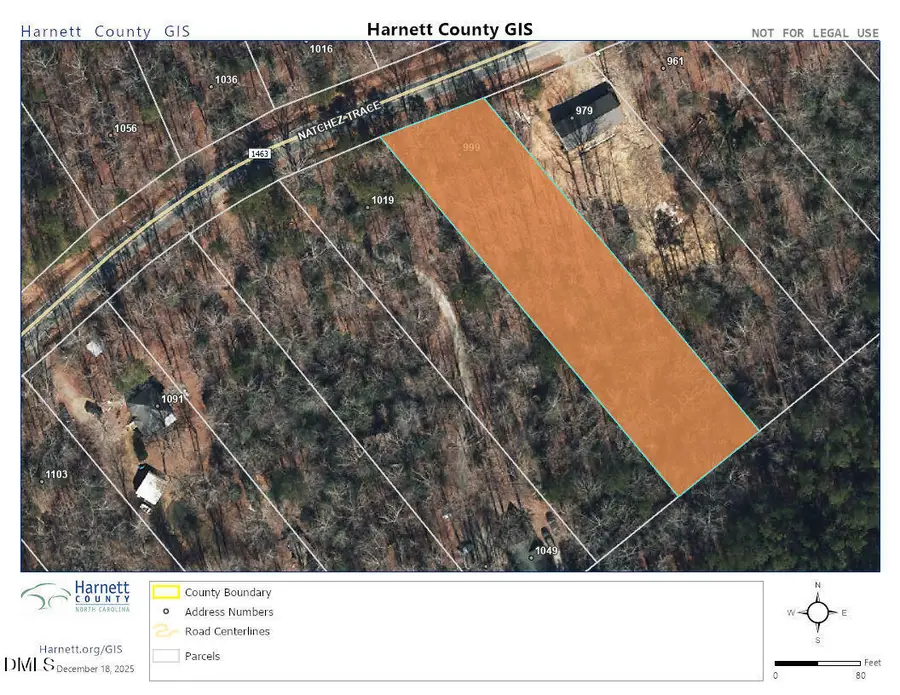The image size is (900, 695).
Task: Click address marker 1049 at map bottom
Action: (x=546, y=551)
